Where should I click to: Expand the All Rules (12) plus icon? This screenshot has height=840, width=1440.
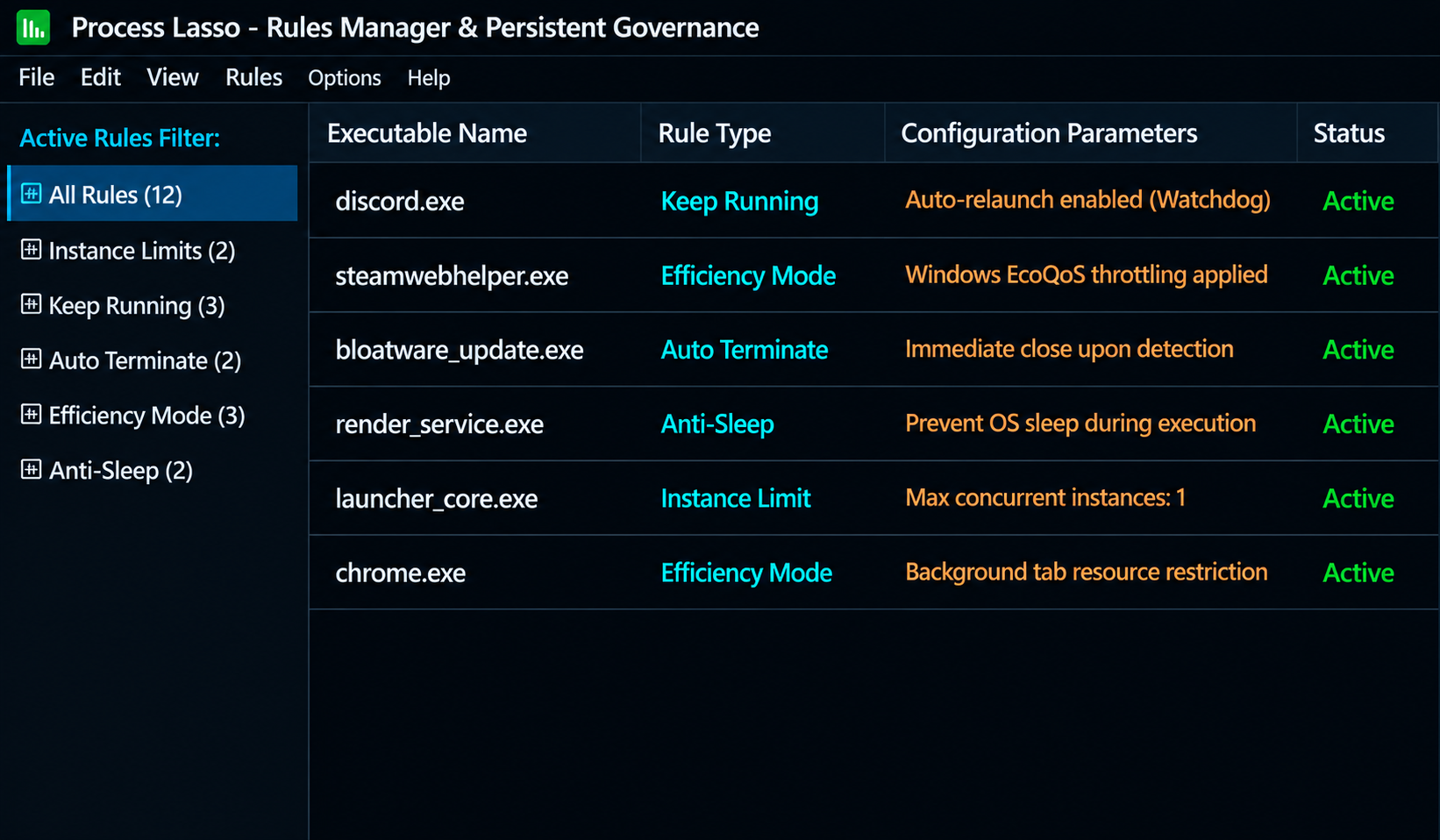tap(31, 194)
